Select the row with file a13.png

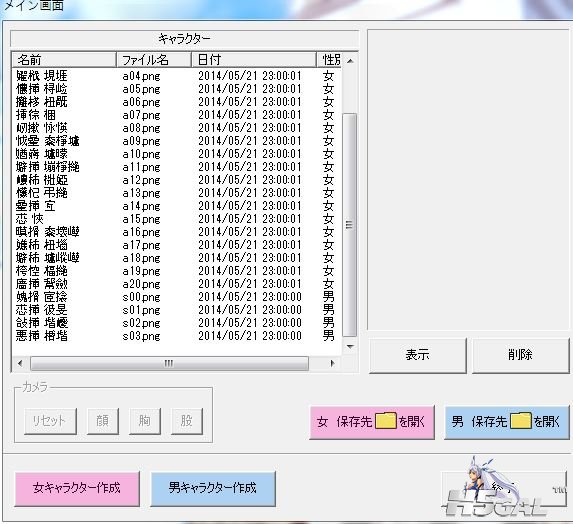click(x=177, y=193)
